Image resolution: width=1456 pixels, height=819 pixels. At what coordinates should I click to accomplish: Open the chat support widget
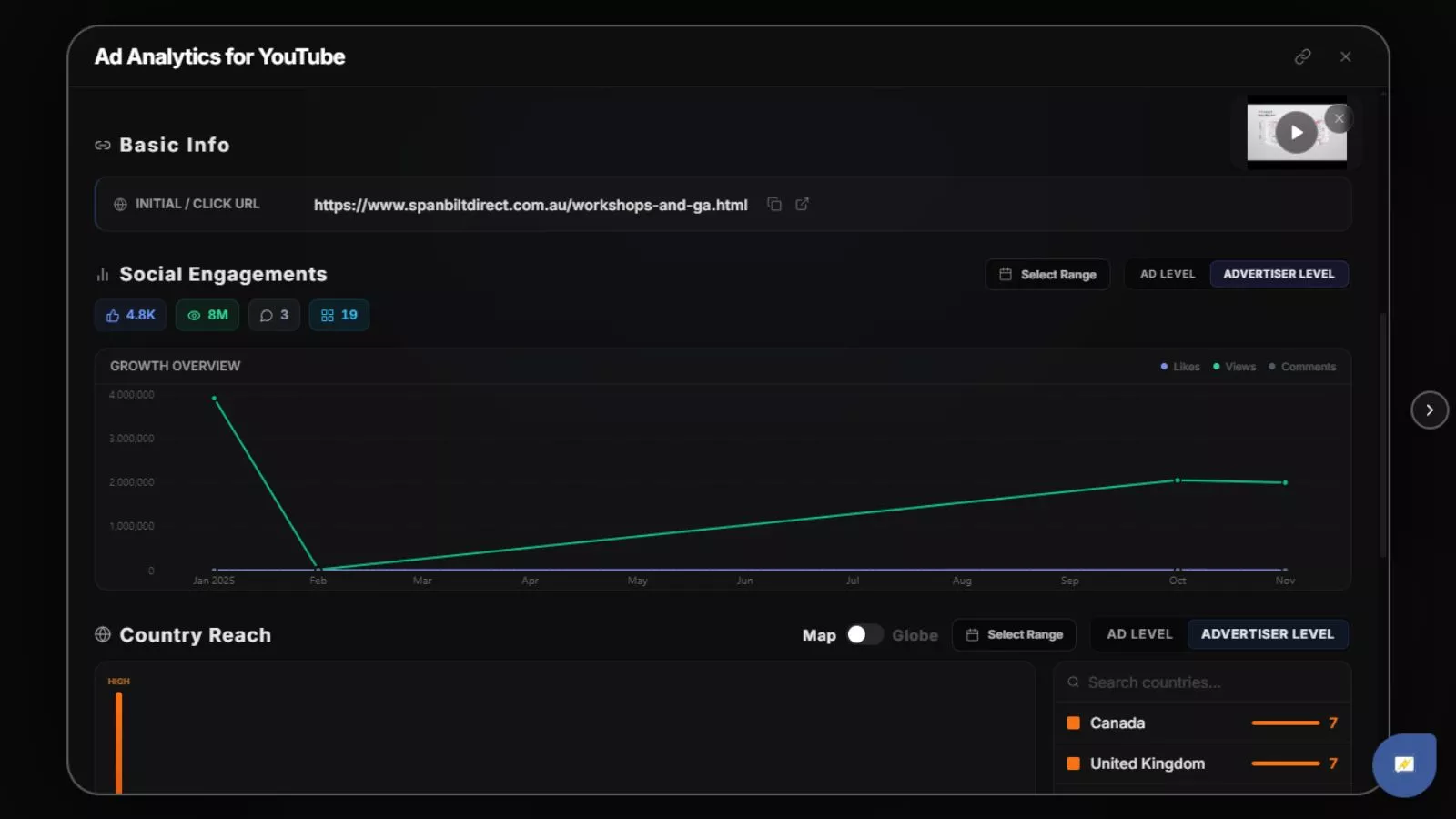point(1403,764)
